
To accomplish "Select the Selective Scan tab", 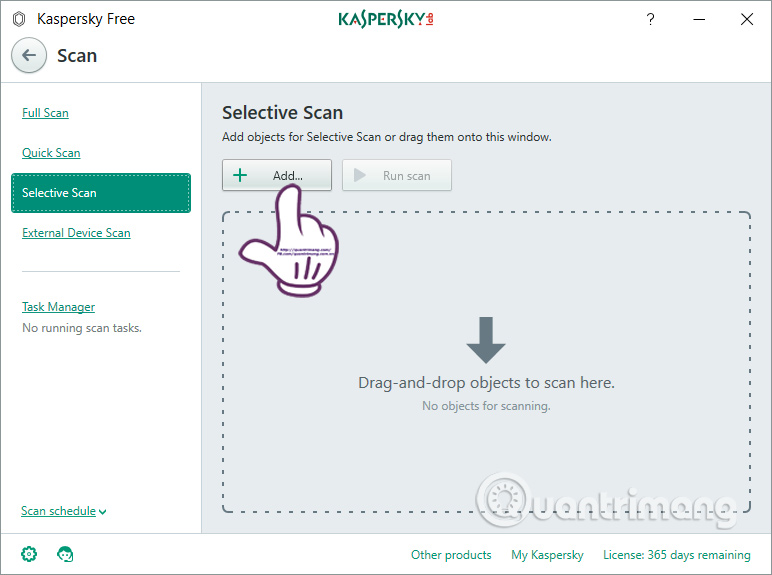I will (x=101, y=193).
